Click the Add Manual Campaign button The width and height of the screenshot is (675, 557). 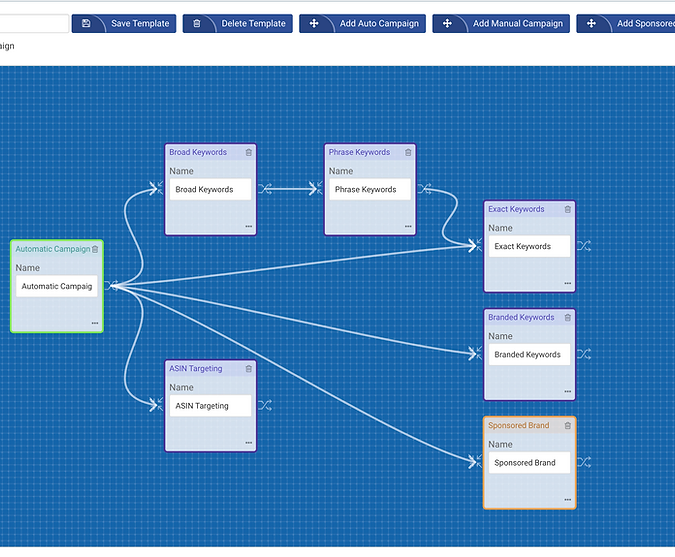click(501, 23)
